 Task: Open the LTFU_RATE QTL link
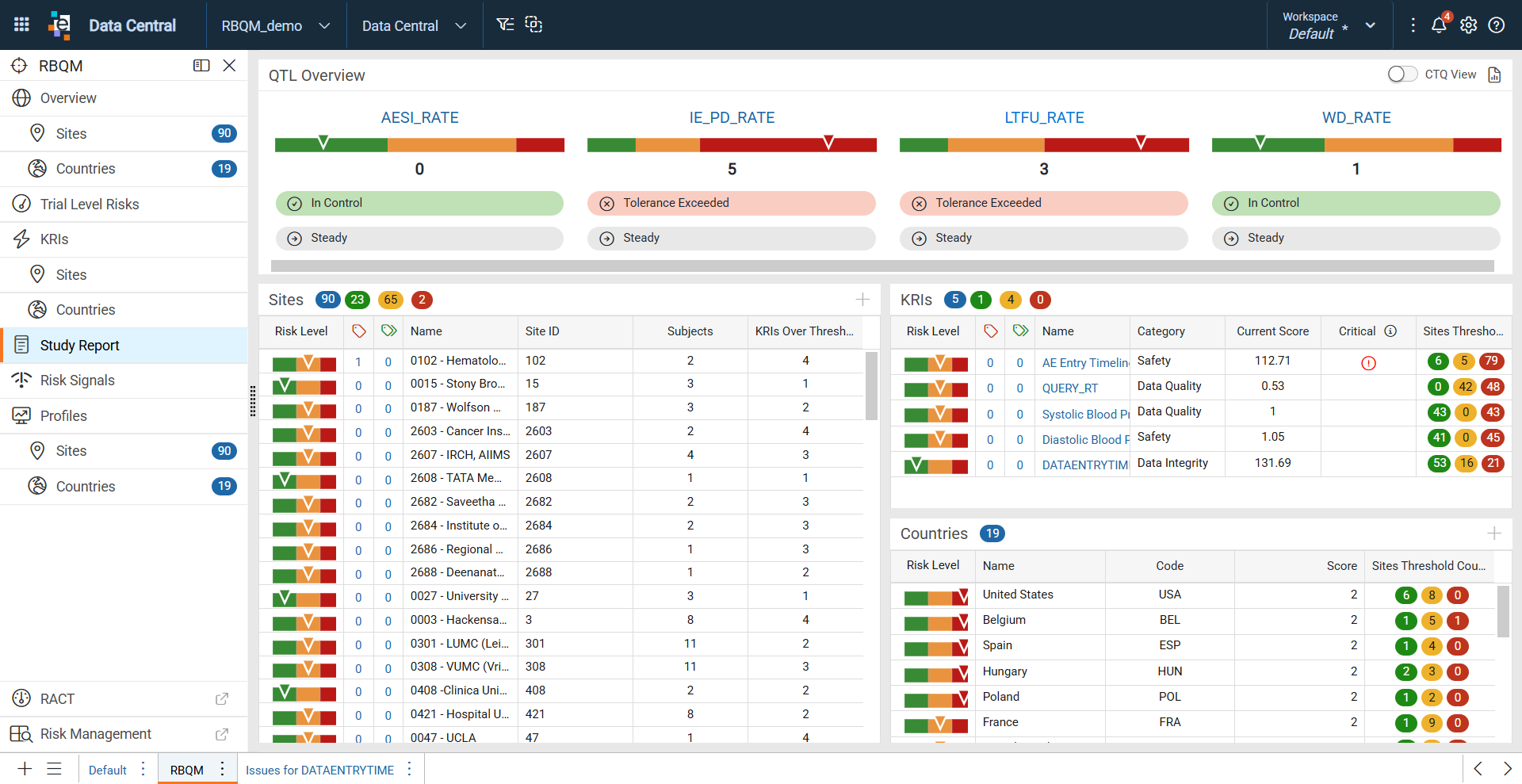tap(1044, 117)
